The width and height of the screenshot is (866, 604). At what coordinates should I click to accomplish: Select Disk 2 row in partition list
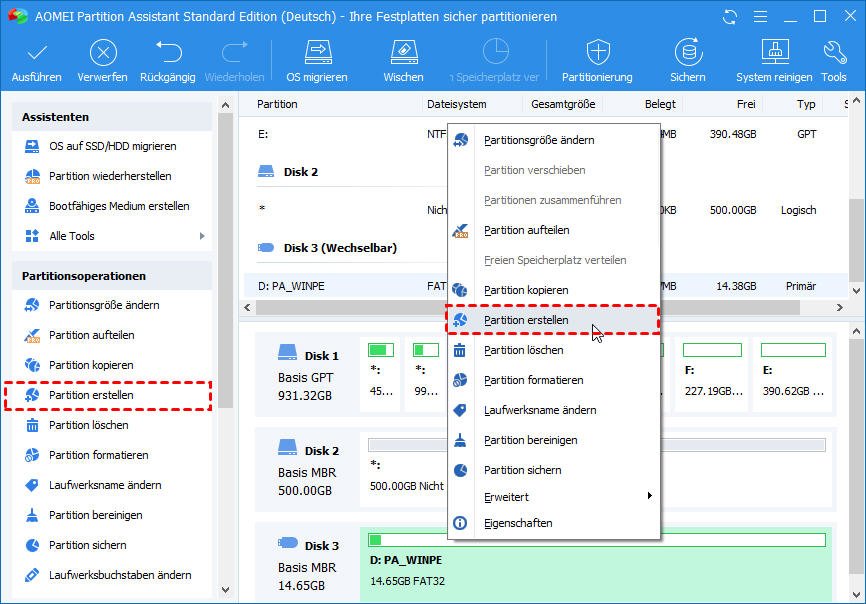pyautogui.click(x=301, y=172)
